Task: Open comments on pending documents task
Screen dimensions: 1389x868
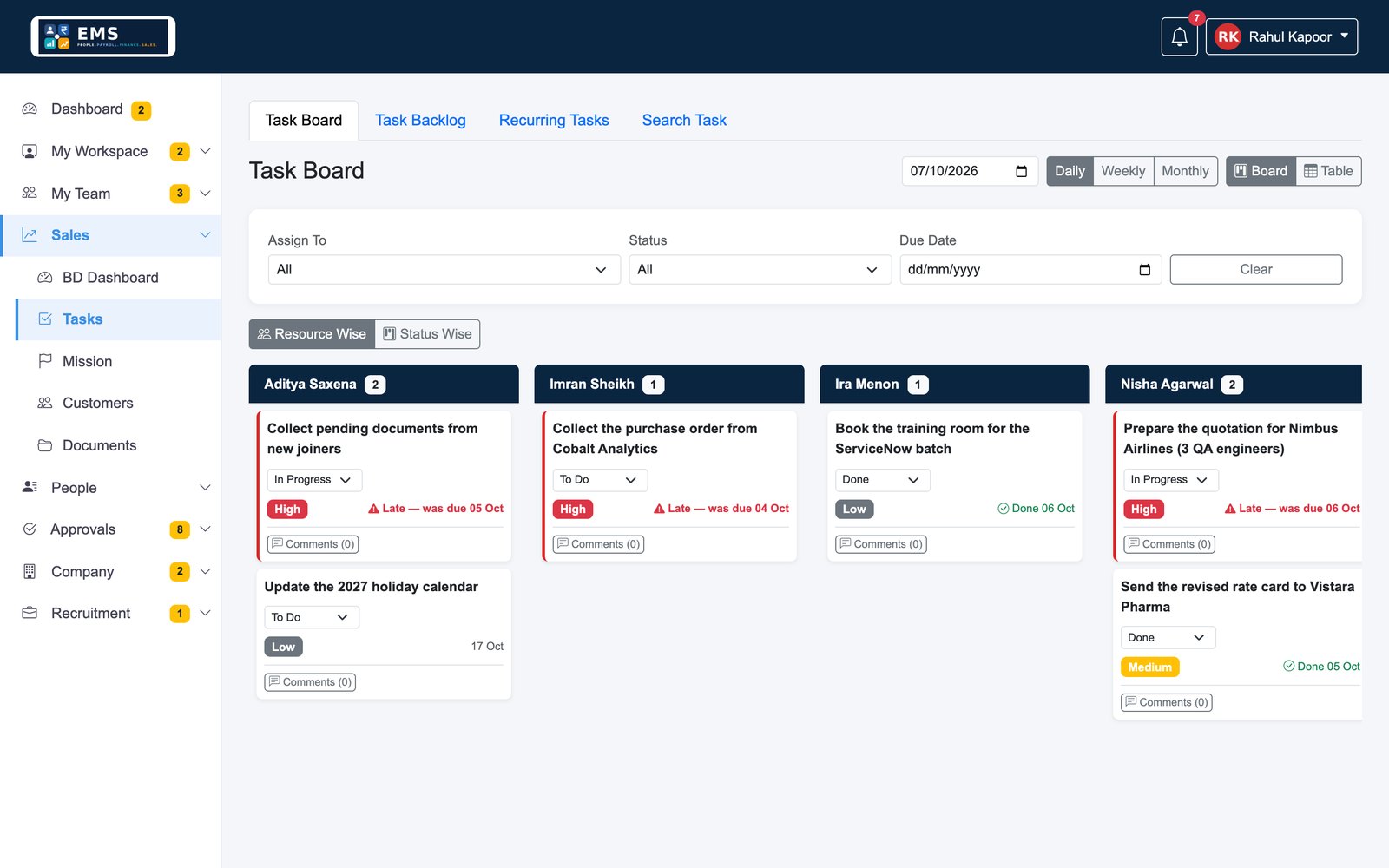Action: pos(313,544)
